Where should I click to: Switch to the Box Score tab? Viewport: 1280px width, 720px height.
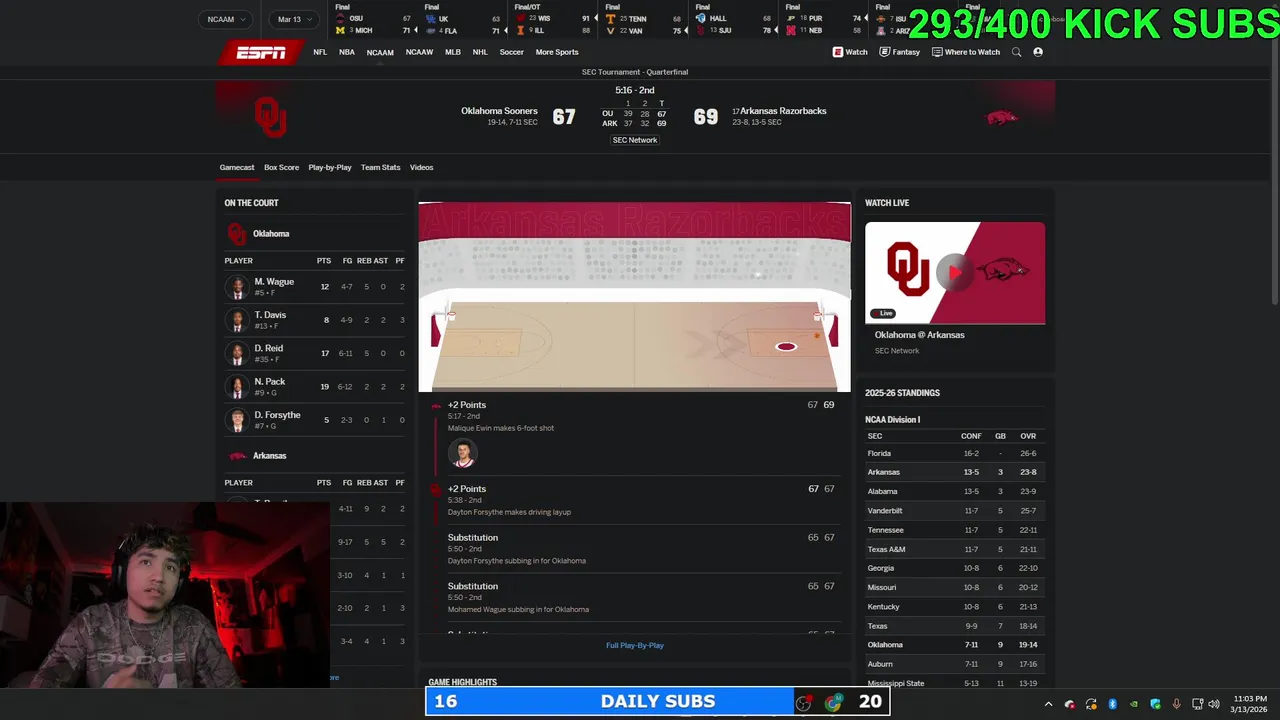[281, 167]
